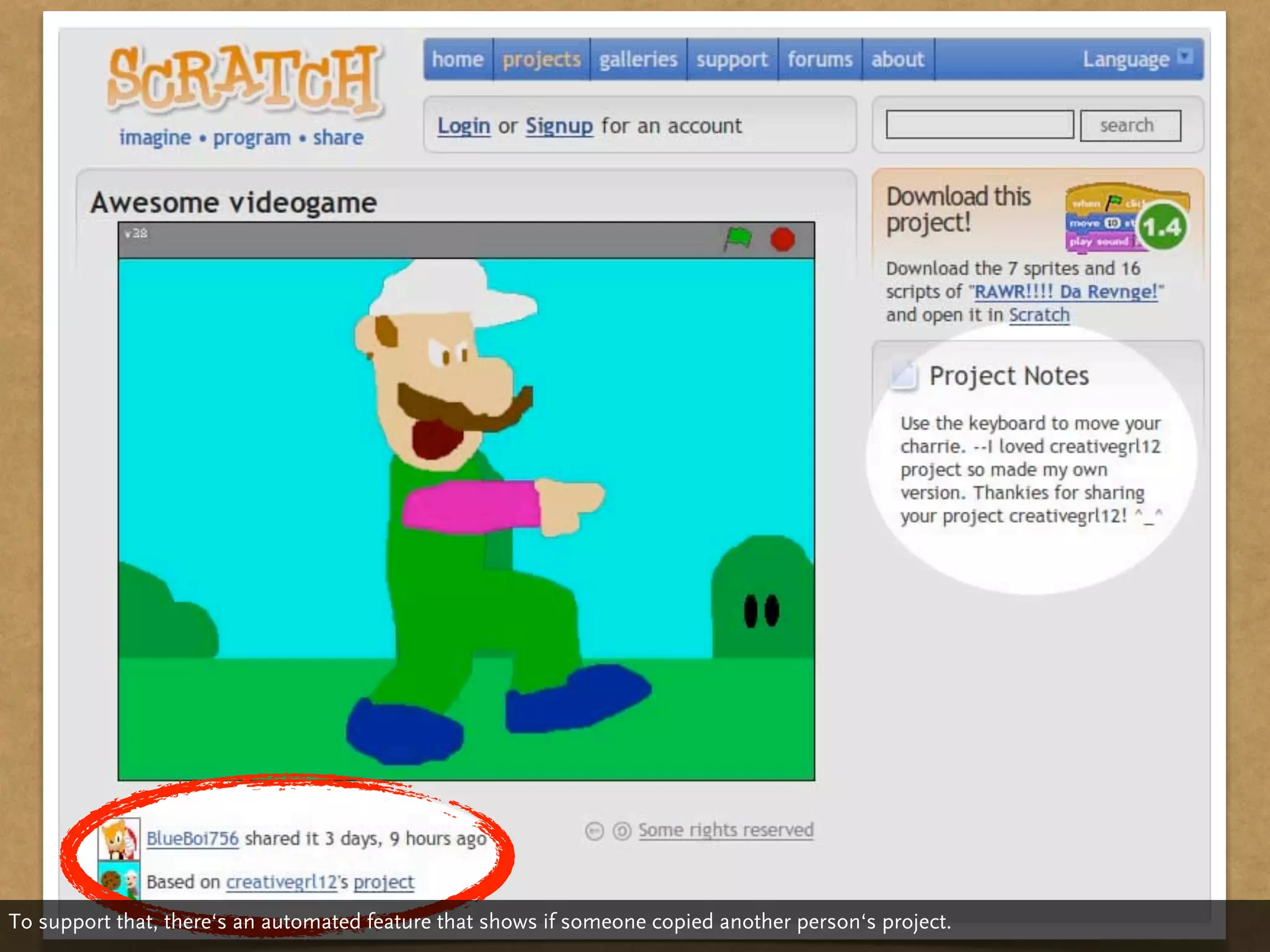The height and width of the screenshot is (952, 1270).
Task: Click creativegrl12's avatar thumbnail
Action: (x=120, y=880)
